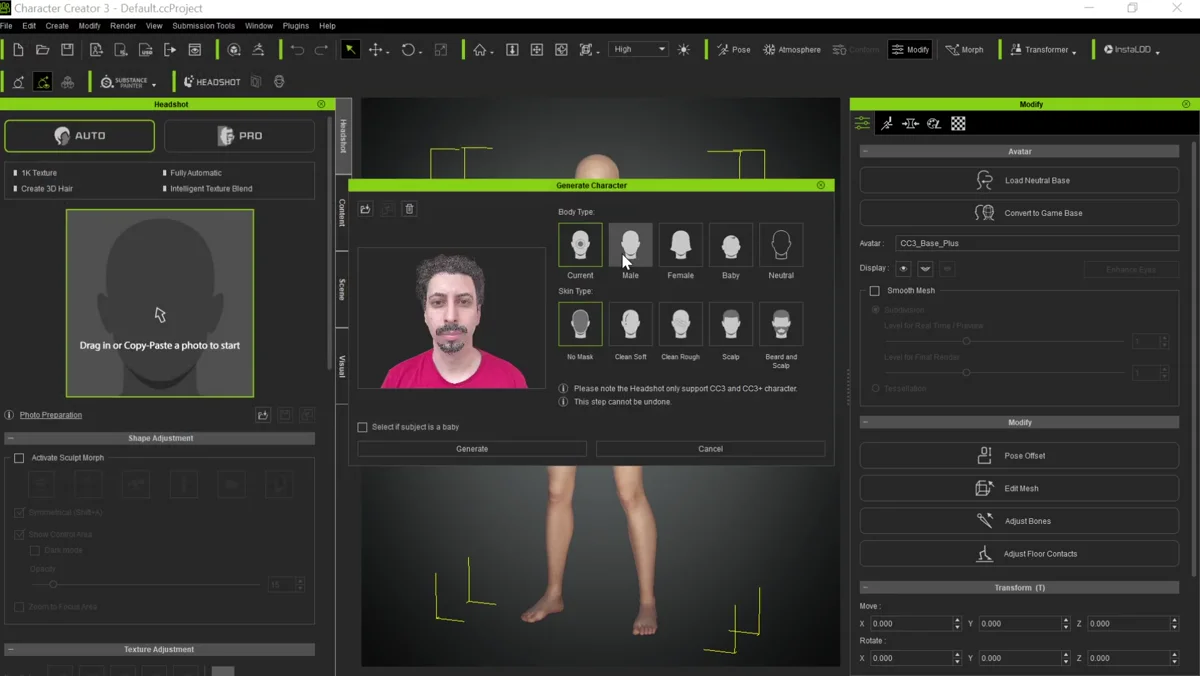
Task: Click the Open Project folder icon
Action: click(42, 49)
